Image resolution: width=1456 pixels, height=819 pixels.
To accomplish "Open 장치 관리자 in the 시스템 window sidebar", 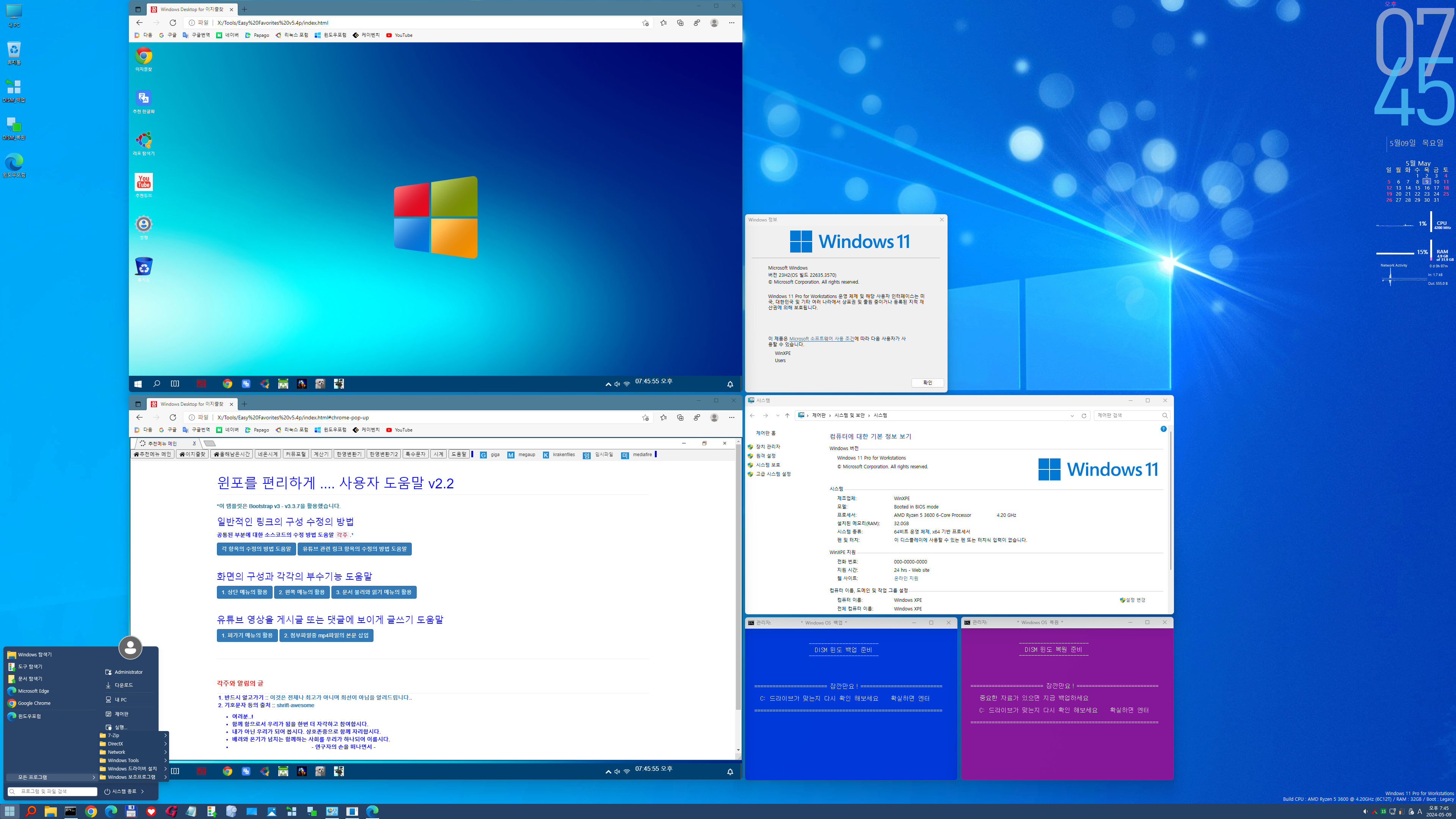I will [767, 447].
